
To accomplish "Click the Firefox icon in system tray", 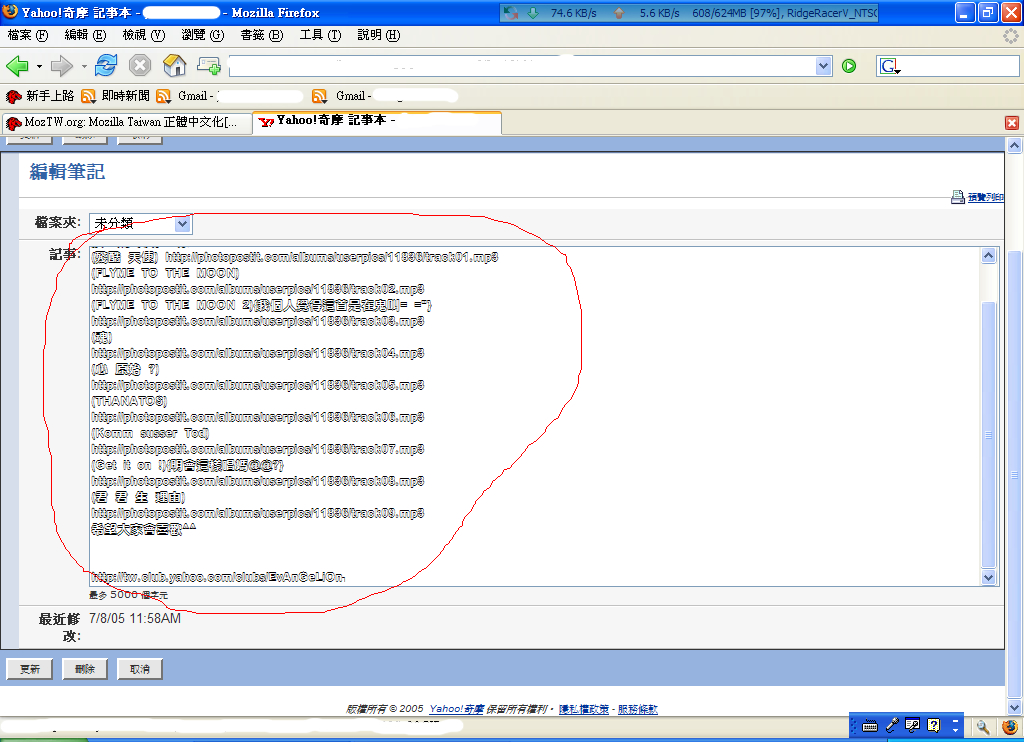I will click(x=1010, y=726).
